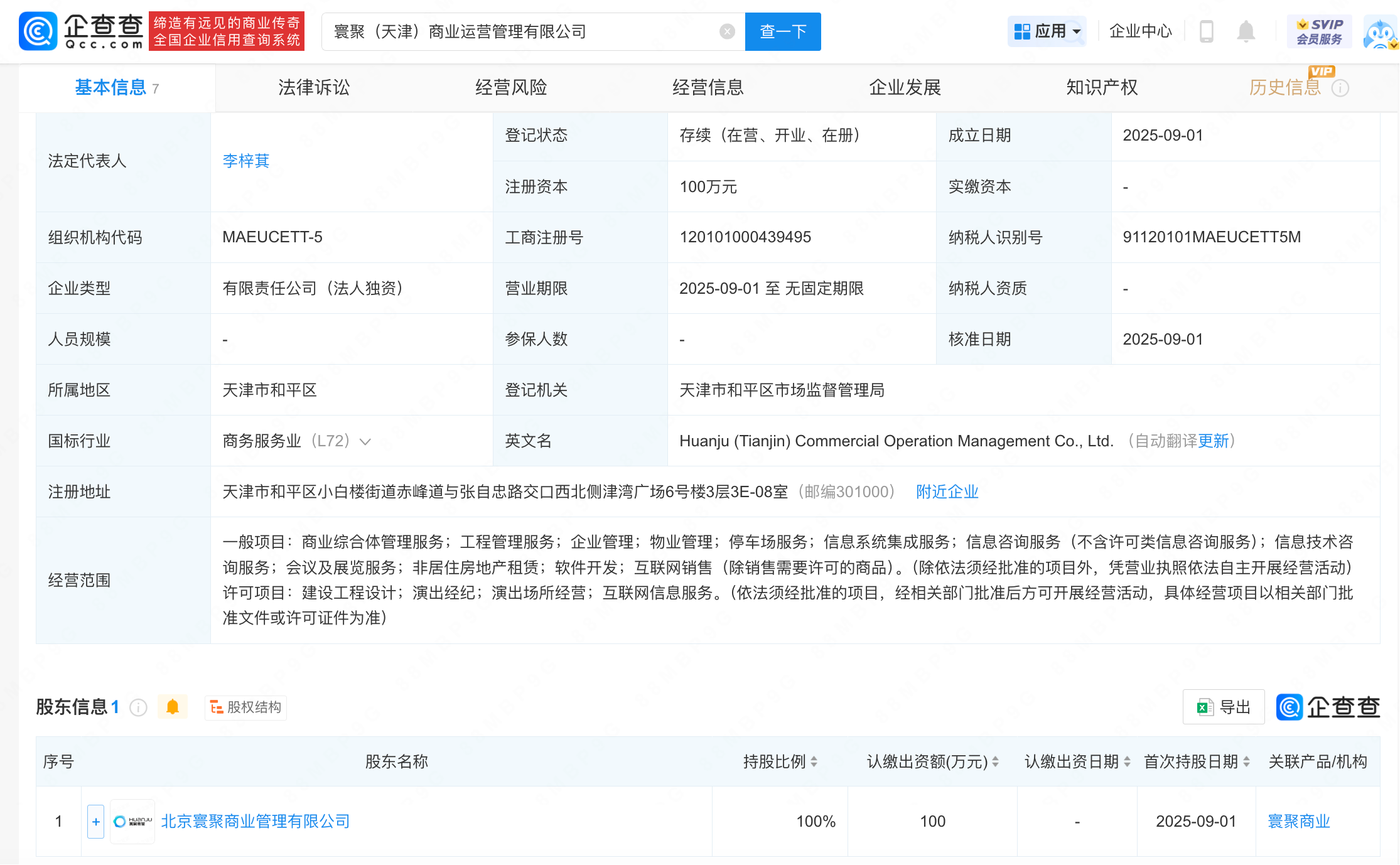The height and width of the screenshot is (865, 1400).
Task: Open notifications bell in header
Action: point(1246,31)
